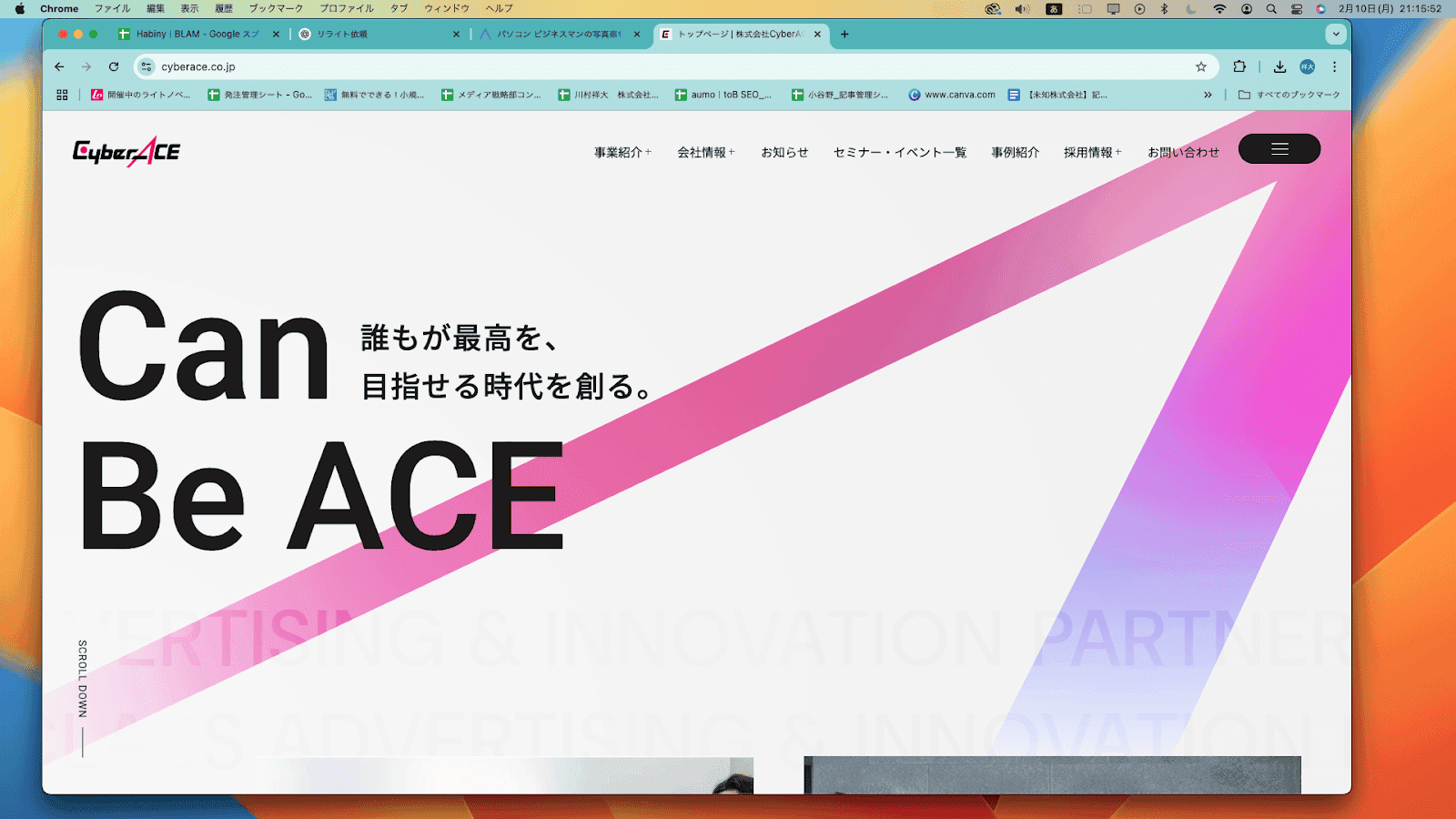Viewport: 1456px width, 819px height.
Task: Open Chrome downloads icon
Action: [x=1279, y=66]
